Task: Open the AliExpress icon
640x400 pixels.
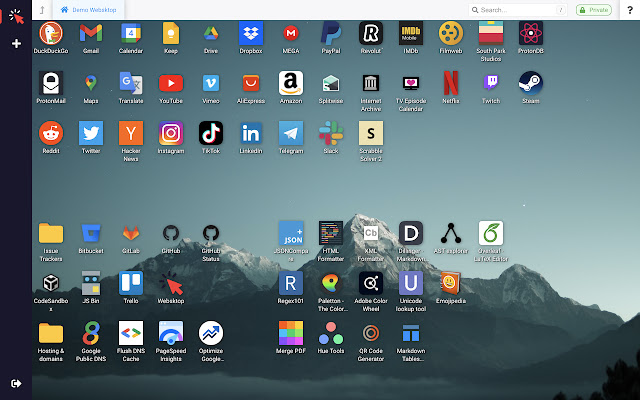Action: 251,83
